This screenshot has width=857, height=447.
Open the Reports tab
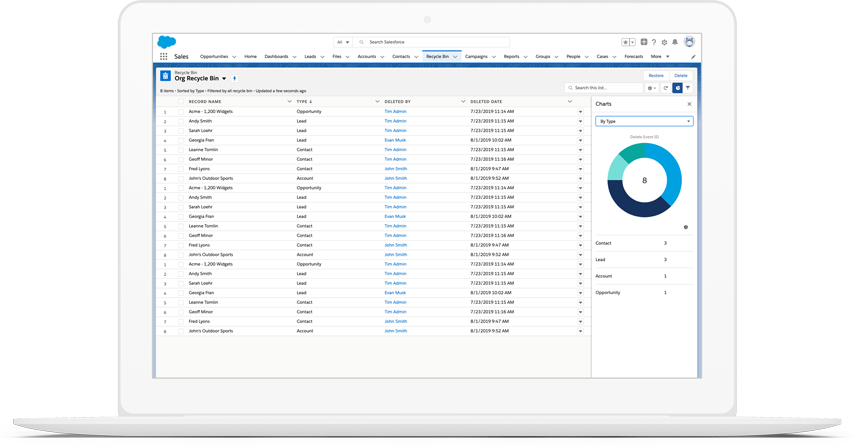click(511, 56)
